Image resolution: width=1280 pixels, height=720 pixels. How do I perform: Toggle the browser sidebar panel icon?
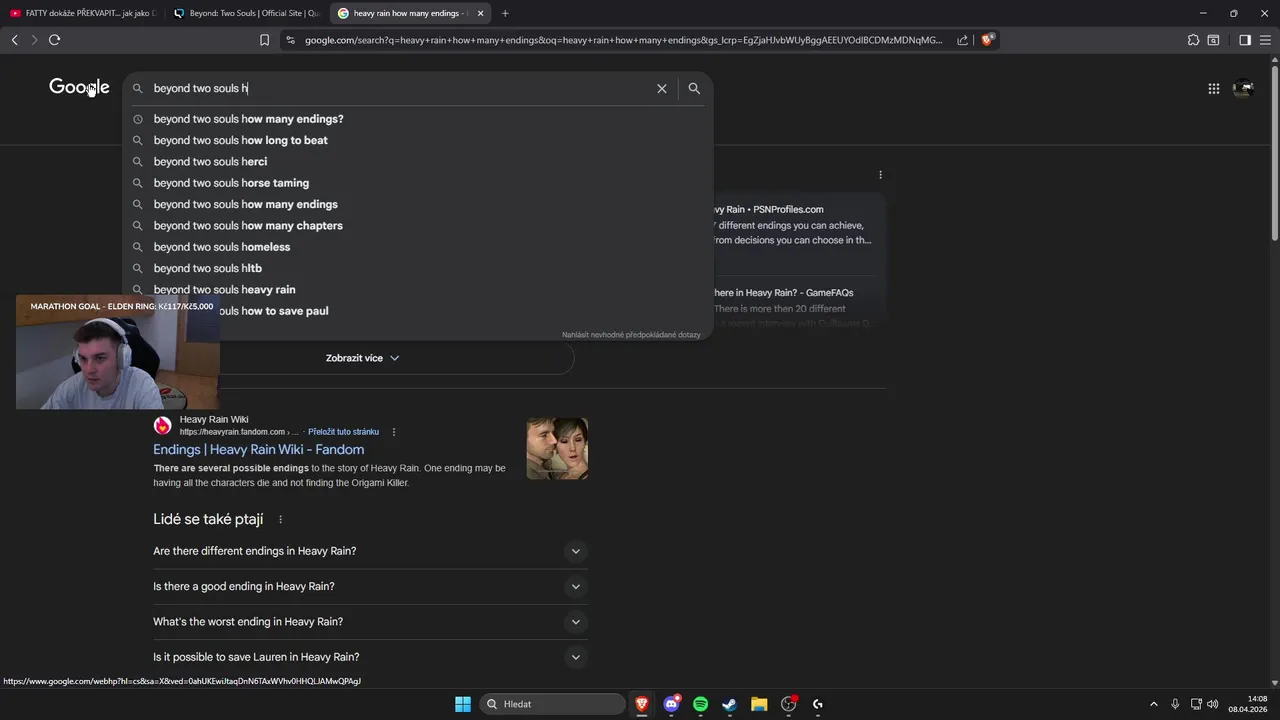pyautogui.click(x=1245, y=40)
